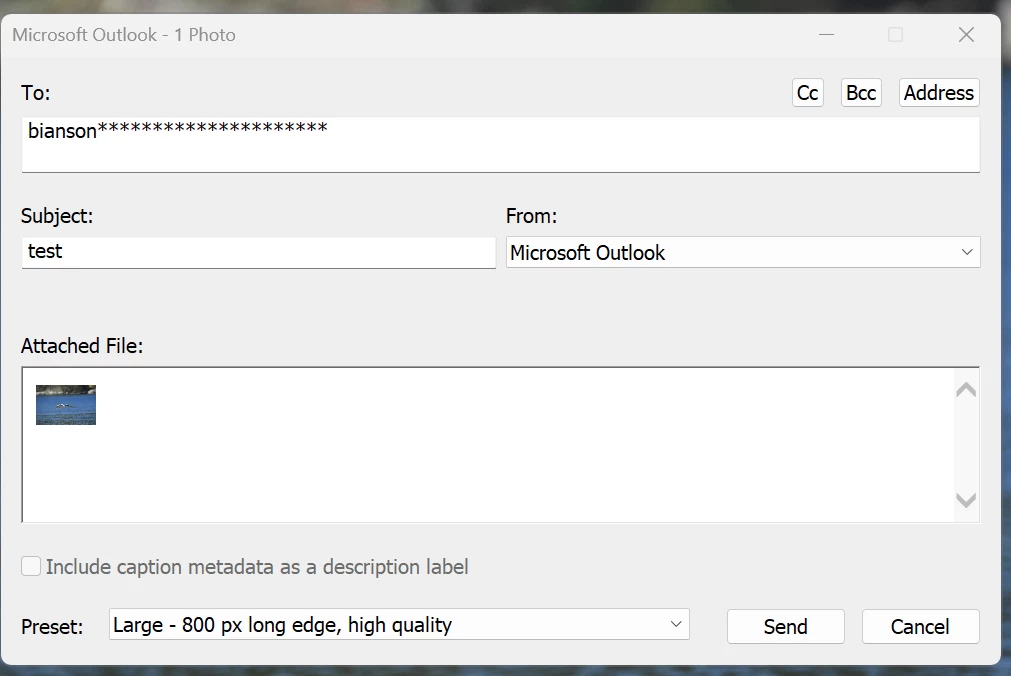Enable include caption metadata checkbox
Viewport: 1011px width, 676px height.
[31, 566]
